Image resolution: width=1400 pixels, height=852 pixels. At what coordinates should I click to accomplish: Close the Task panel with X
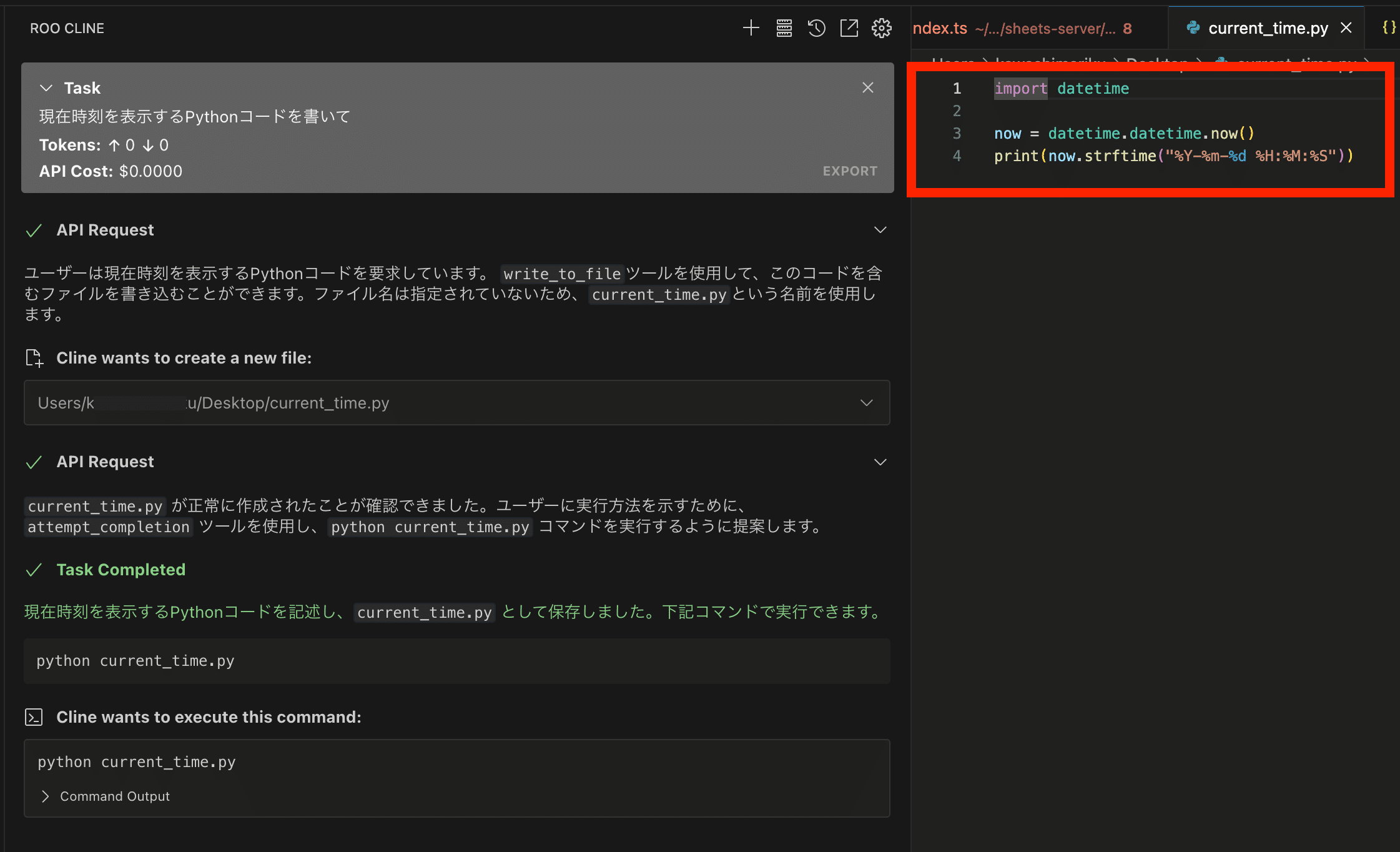tap(867, 88)
